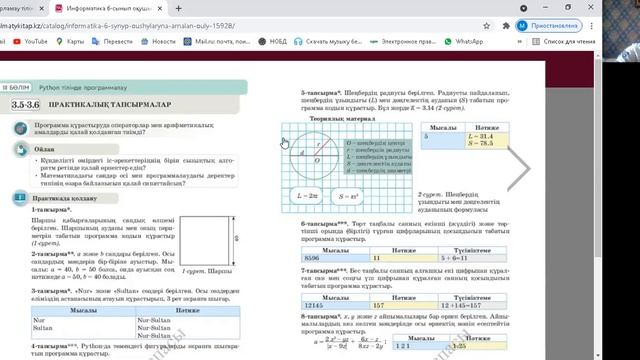Click the Chrome media control icon
Image resolution: width=640 pixels, height=360 pixels.
tap(524, 8)
